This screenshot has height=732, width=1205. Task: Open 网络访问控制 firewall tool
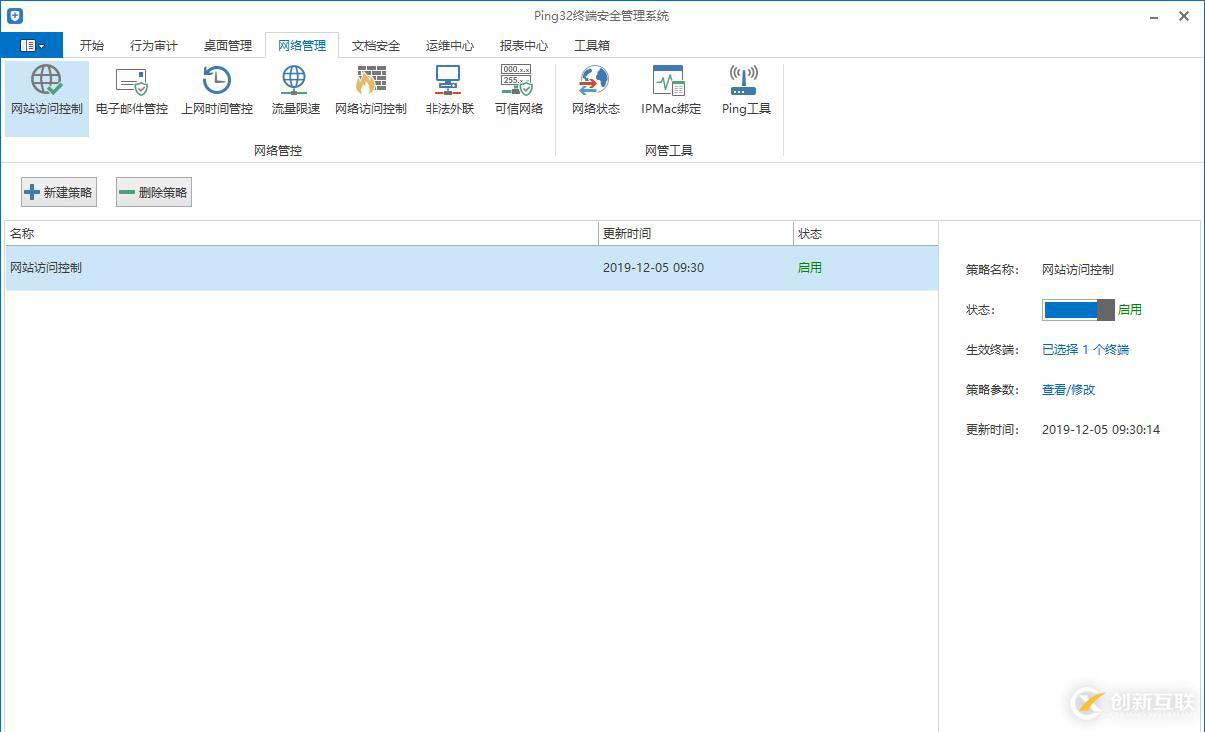click(371, 91)
